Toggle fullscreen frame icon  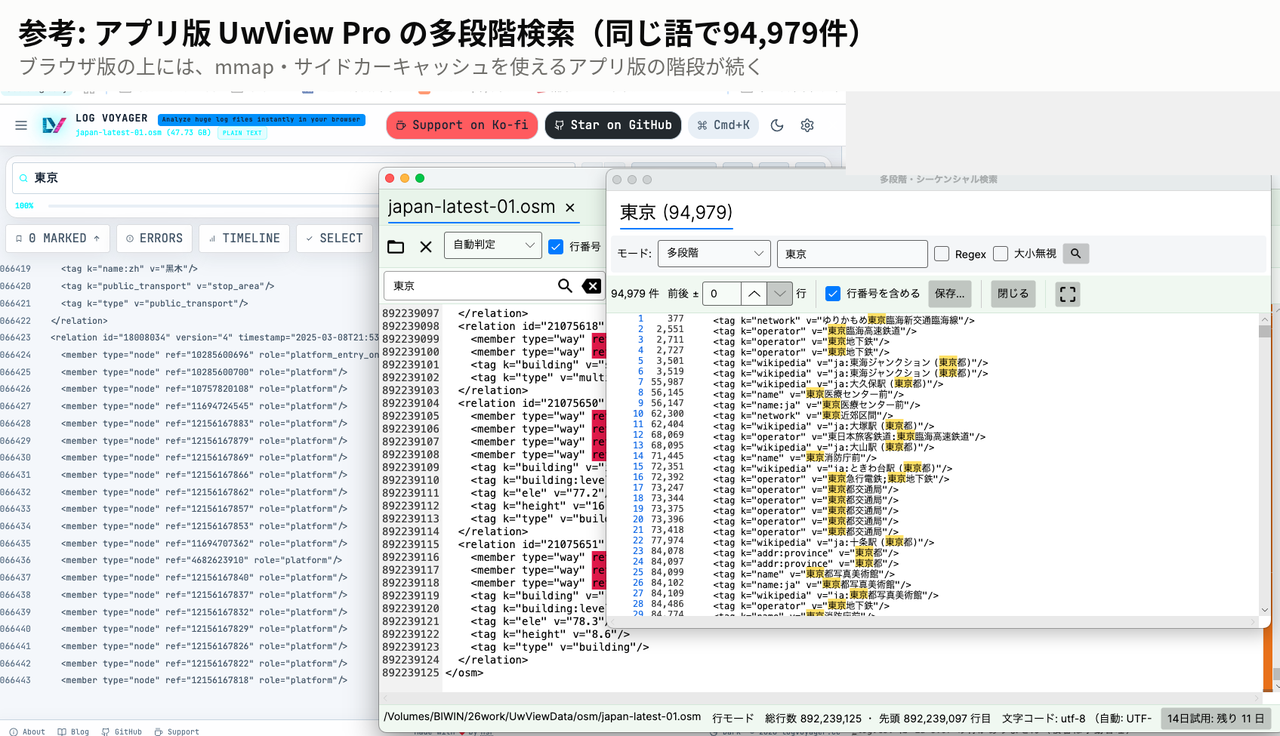point(1068,294)
